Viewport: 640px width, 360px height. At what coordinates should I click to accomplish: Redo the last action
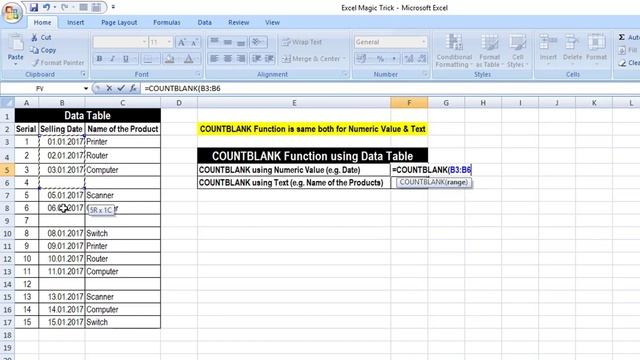pos(64,7)
